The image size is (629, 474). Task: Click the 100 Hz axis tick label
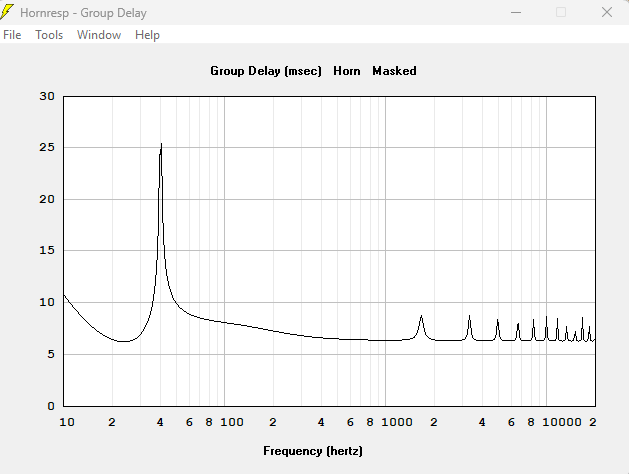click(x=232, y=422)
